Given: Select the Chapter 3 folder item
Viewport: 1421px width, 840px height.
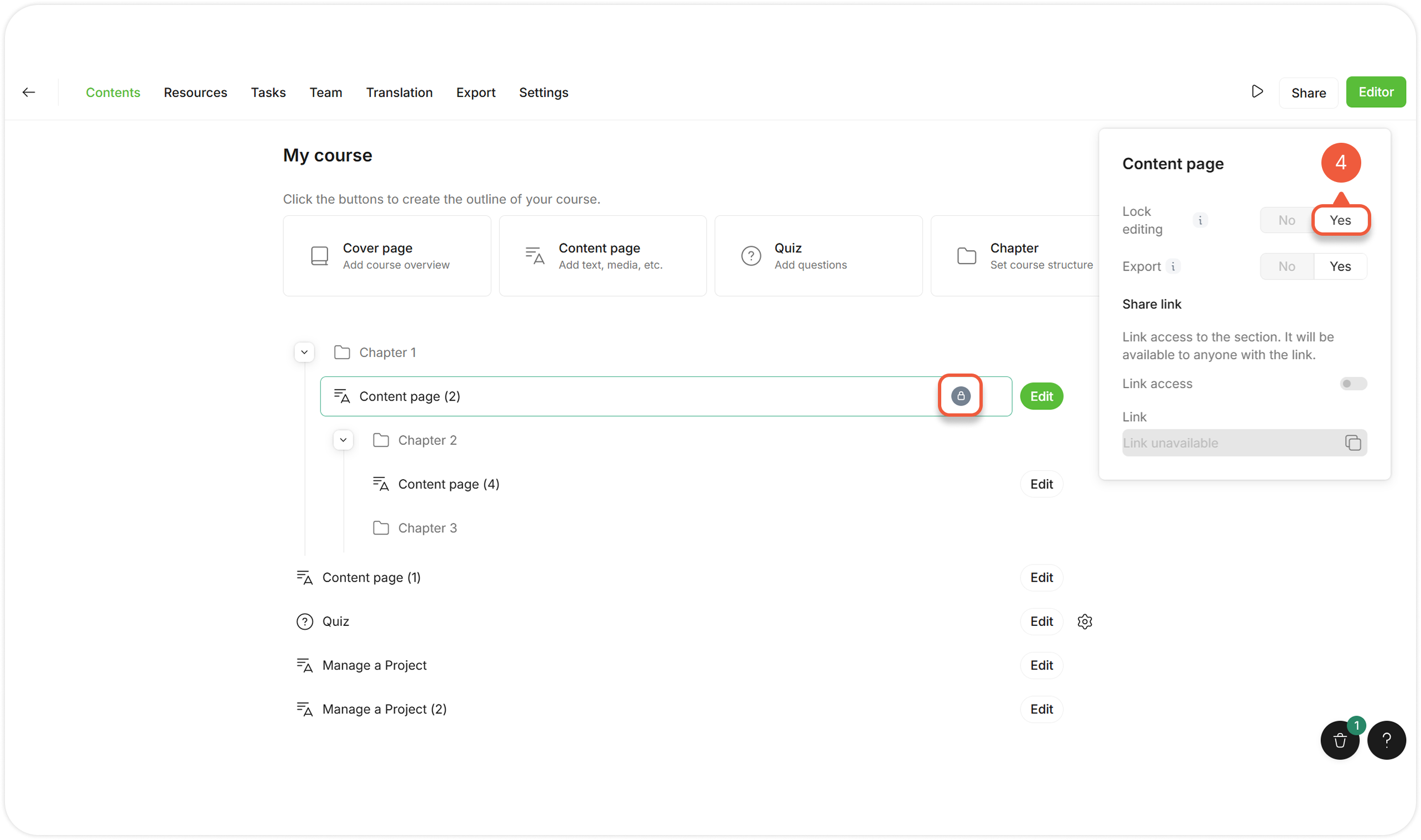Looking at the screenshot, I should coord(427,528).
